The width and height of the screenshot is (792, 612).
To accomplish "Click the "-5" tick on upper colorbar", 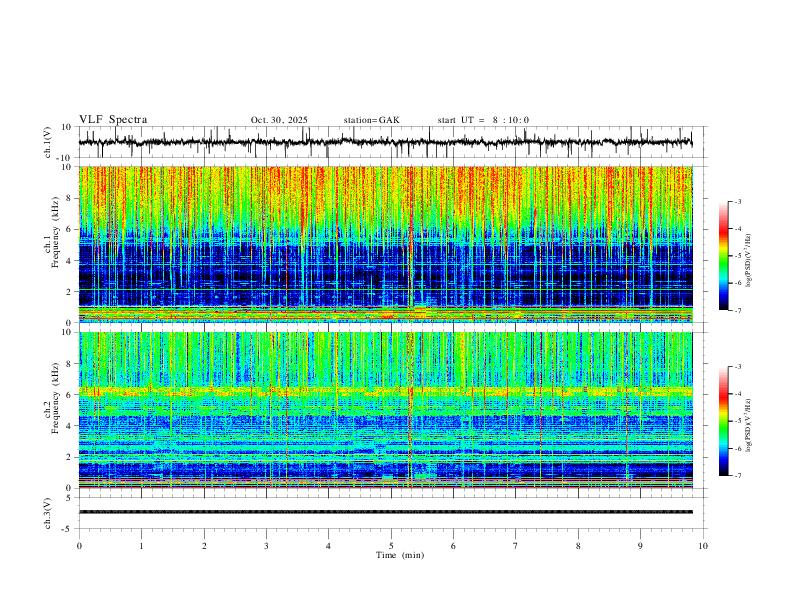I will (x=737, y=256).
